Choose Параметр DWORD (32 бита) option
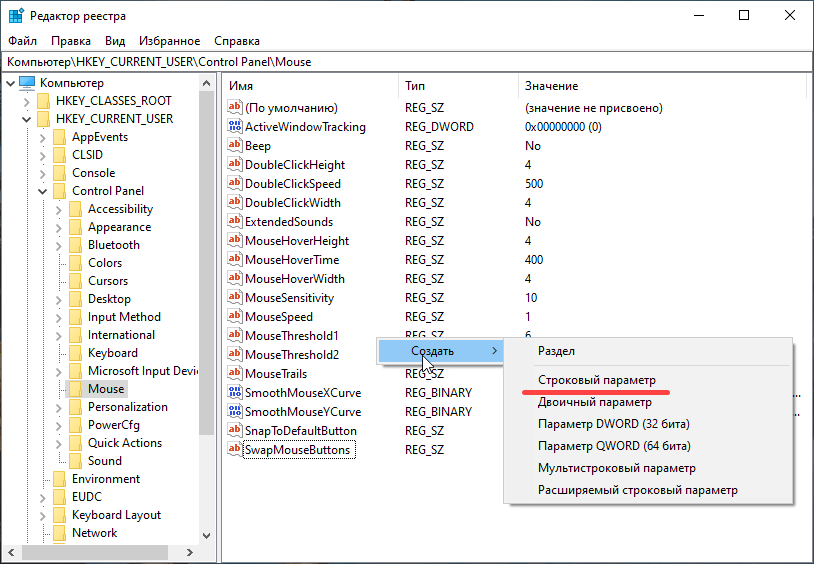 (613, 424)
